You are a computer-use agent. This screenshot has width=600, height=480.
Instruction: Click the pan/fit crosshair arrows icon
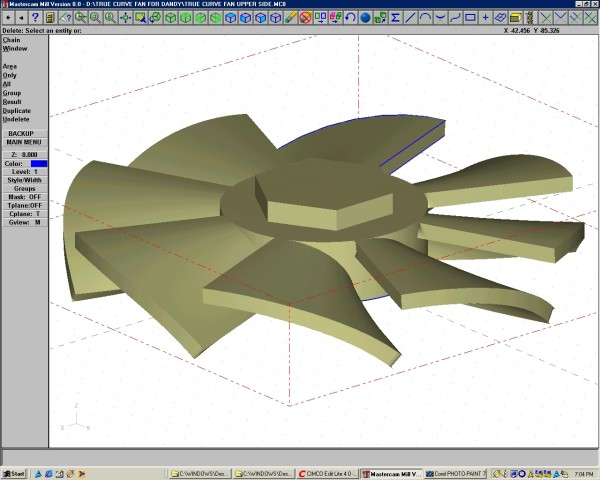point(125,17)
